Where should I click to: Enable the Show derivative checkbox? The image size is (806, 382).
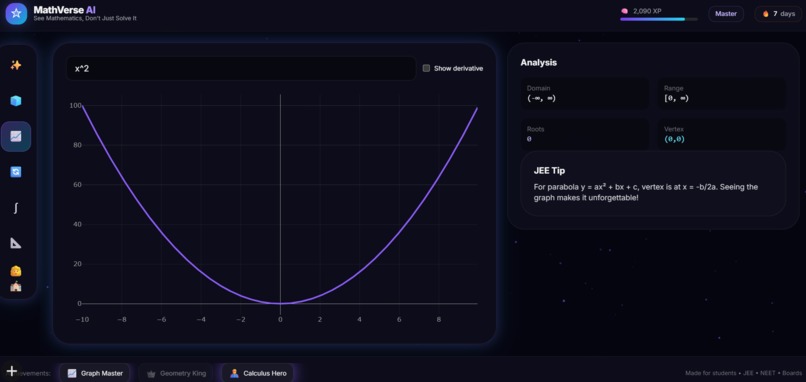(x=426, y=68)
